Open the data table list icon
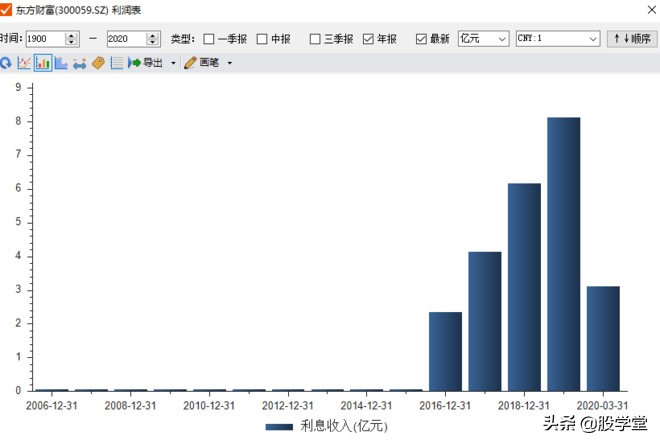660x444 pixels. (116, 63)
